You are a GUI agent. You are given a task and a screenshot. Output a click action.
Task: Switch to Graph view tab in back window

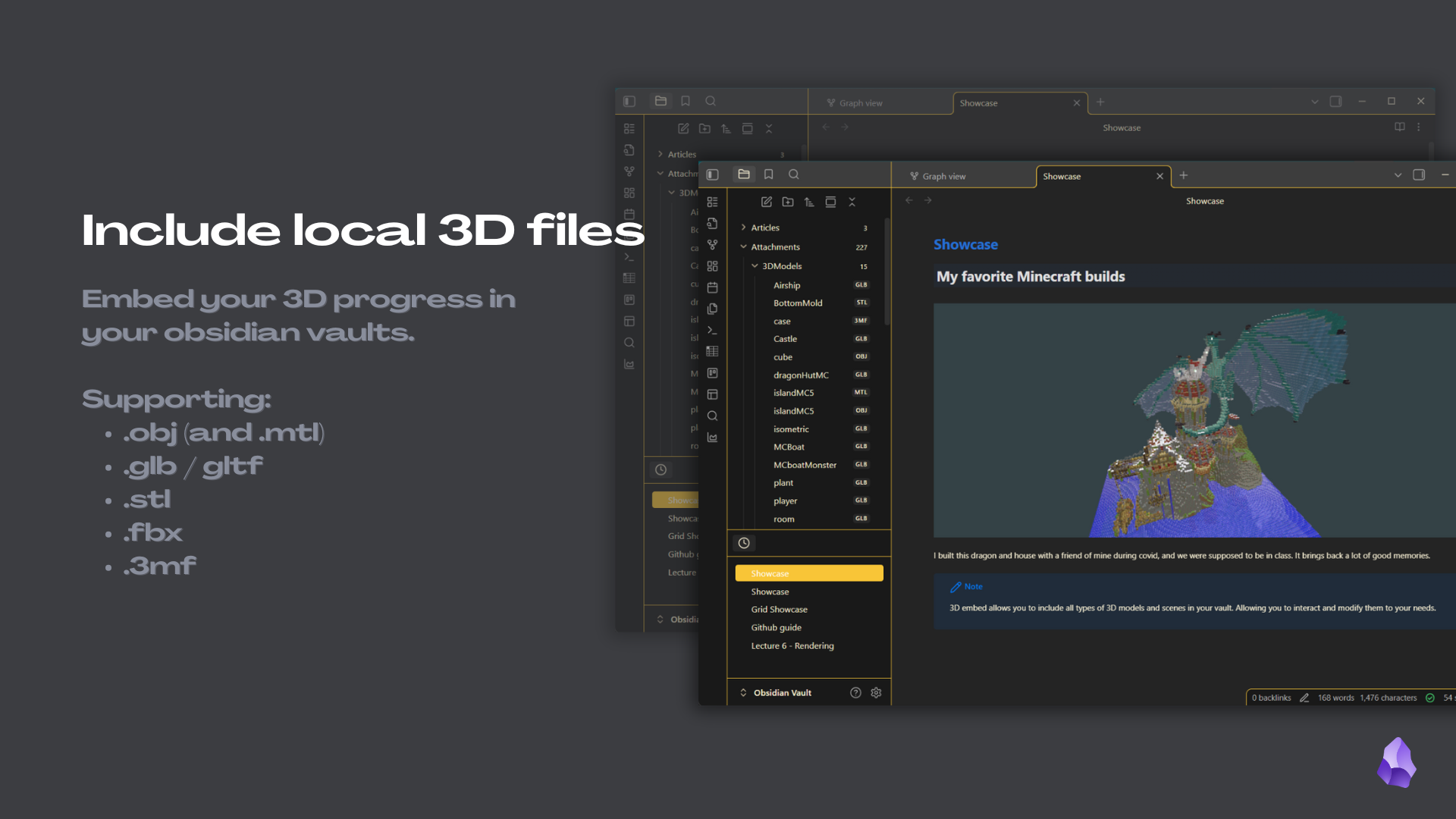[861, 103]
